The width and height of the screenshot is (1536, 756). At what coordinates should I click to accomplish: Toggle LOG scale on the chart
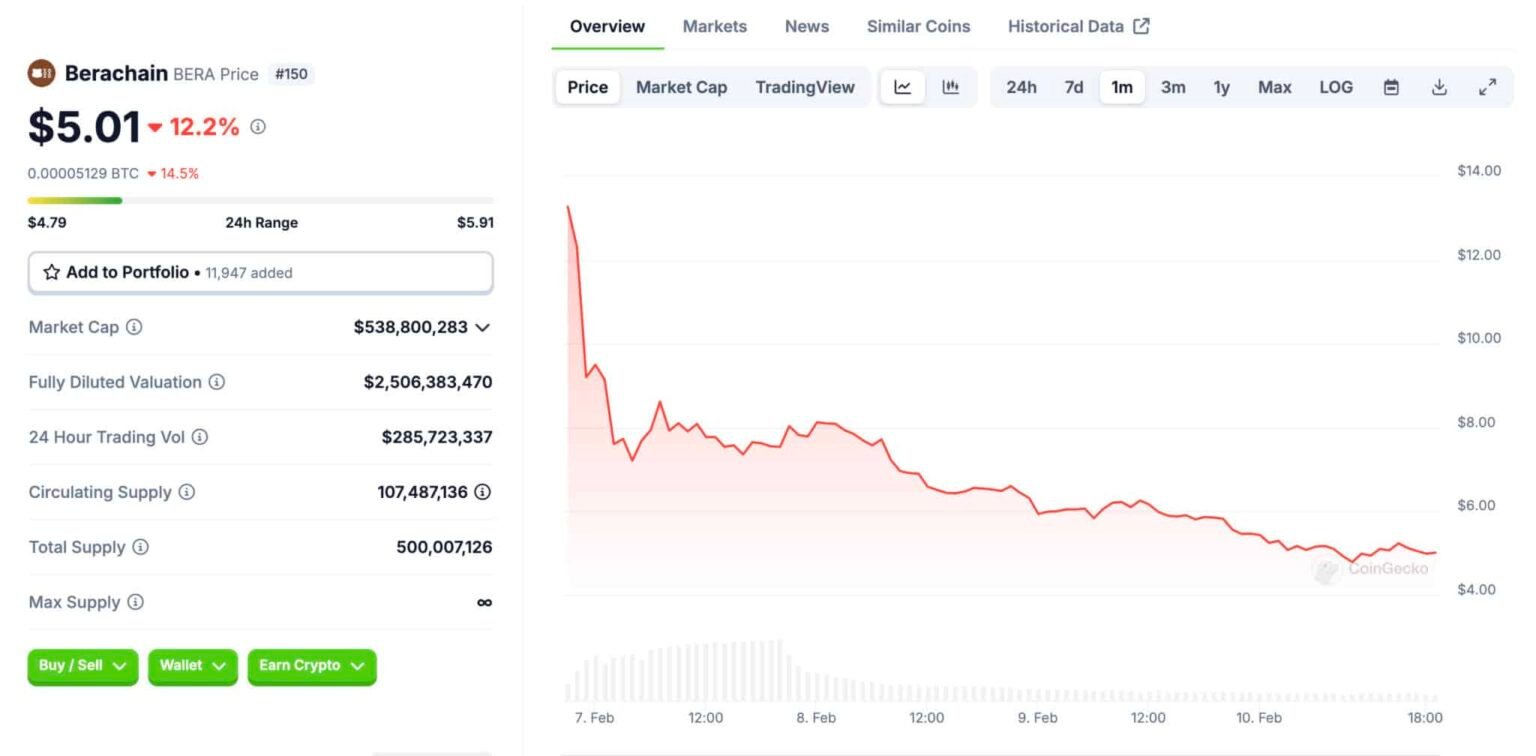pyautogui.click(x=1336, y=87)
